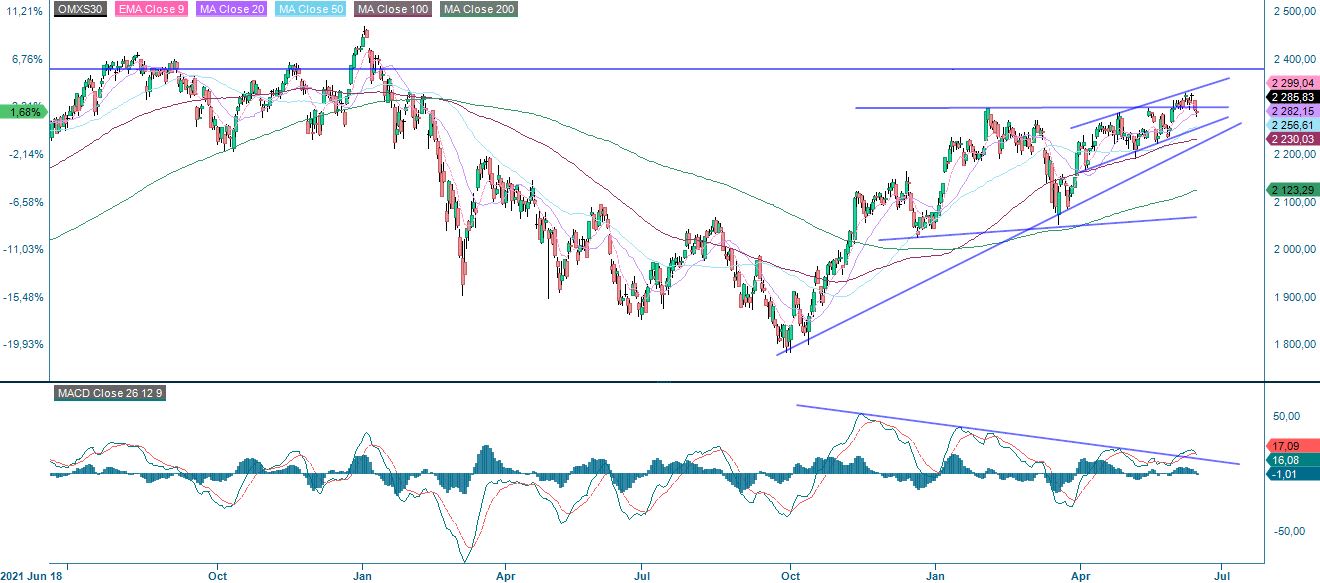The height and width of the screenshot is (583, 1320).
Task: Click the -11,03% percent axis label
Action: (23, 249)
